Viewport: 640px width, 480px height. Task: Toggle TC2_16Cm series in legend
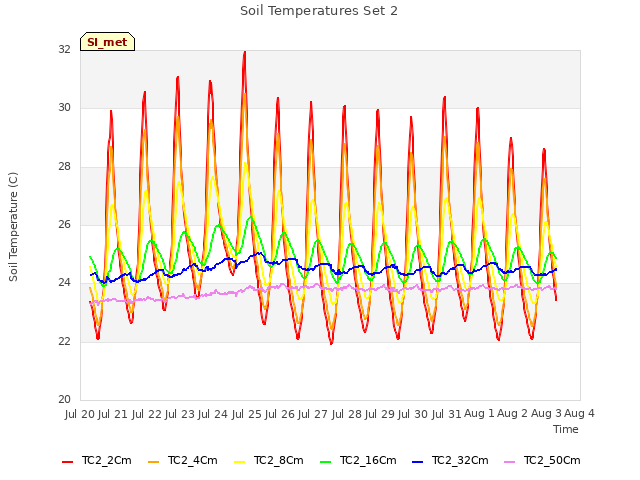358,460
